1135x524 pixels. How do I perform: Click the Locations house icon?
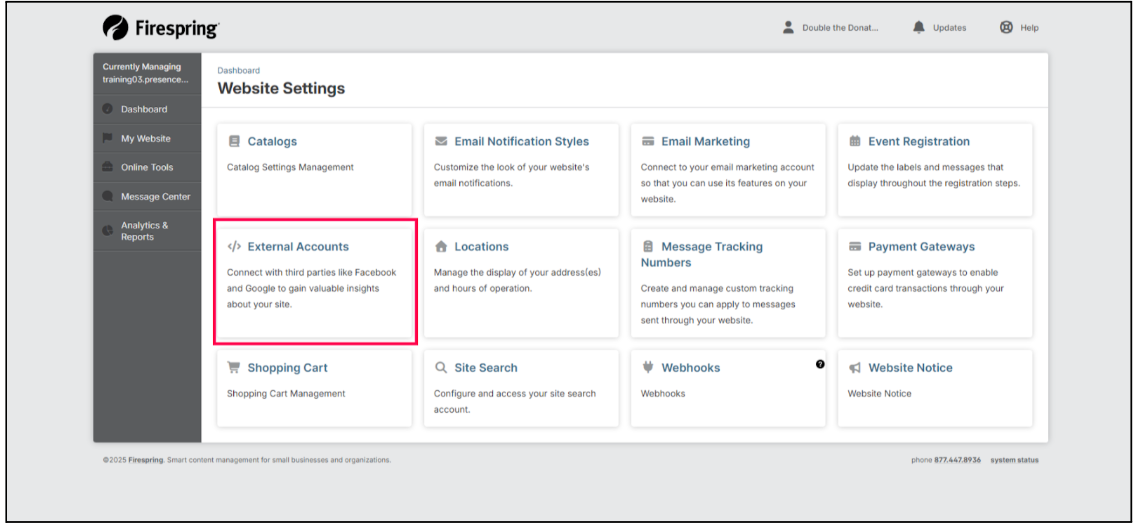(x=441, y=247)
